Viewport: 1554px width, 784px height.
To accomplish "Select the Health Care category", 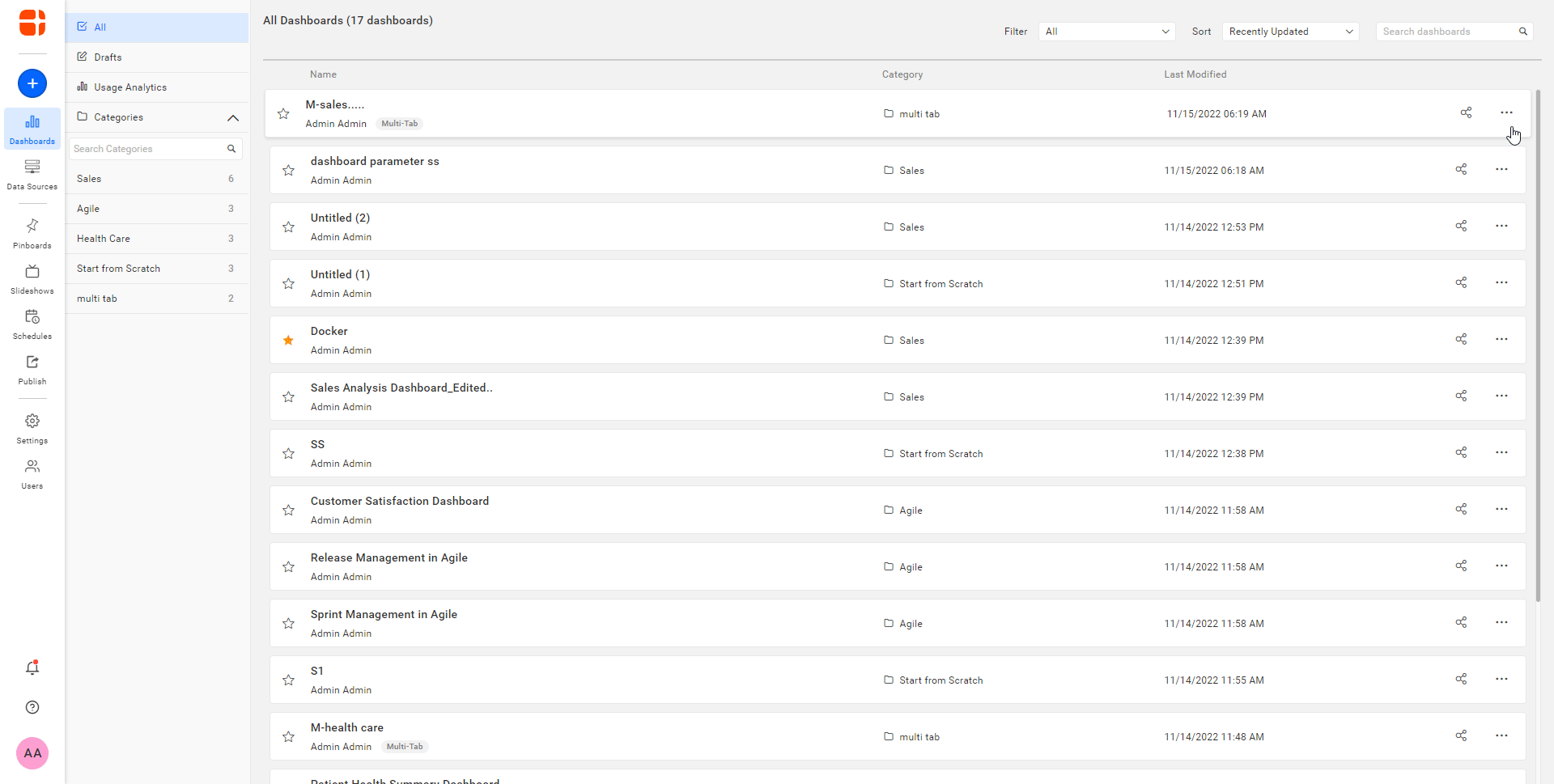I will [104, 239].
